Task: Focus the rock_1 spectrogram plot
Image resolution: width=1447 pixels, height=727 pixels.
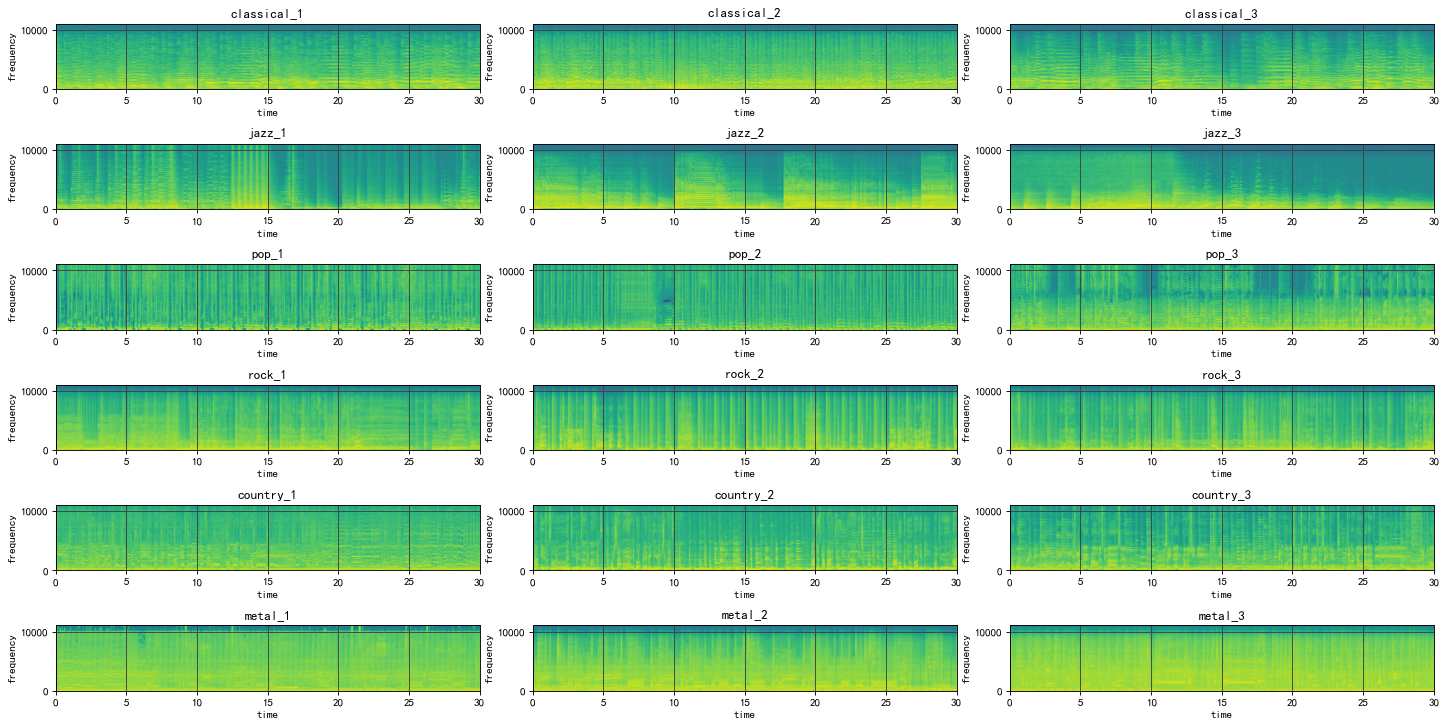Action: coord(267,418)
